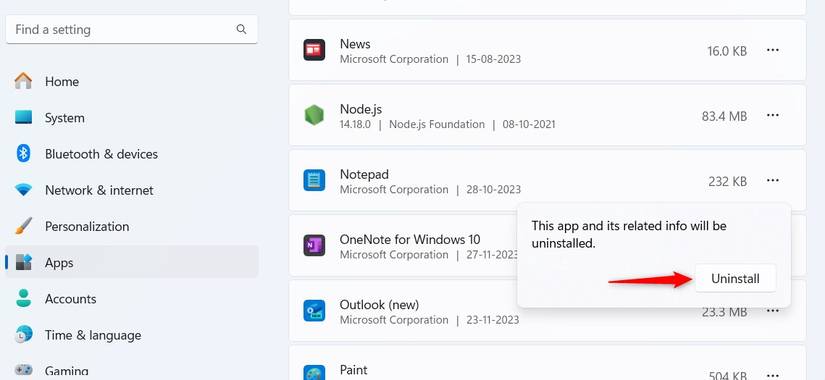Viewport: 825px width, 380px height.
Task: Click the 83.4 MB size value
Action: (x=724, y=116)
